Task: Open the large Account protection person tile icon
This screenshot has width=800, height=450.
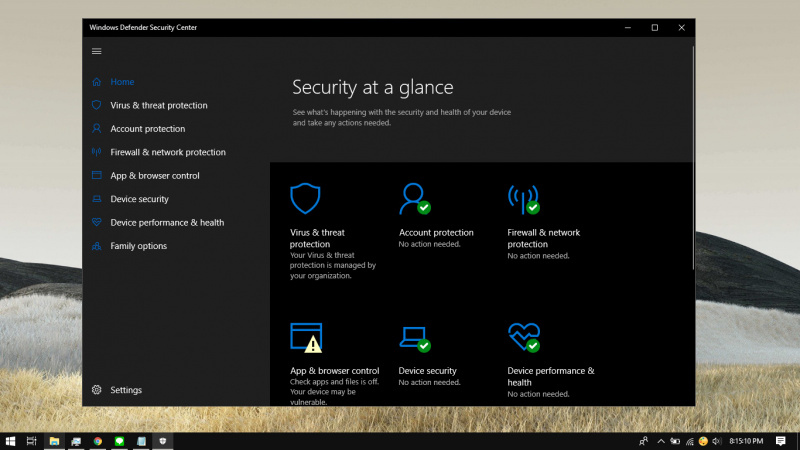Action: click(415, 199)
